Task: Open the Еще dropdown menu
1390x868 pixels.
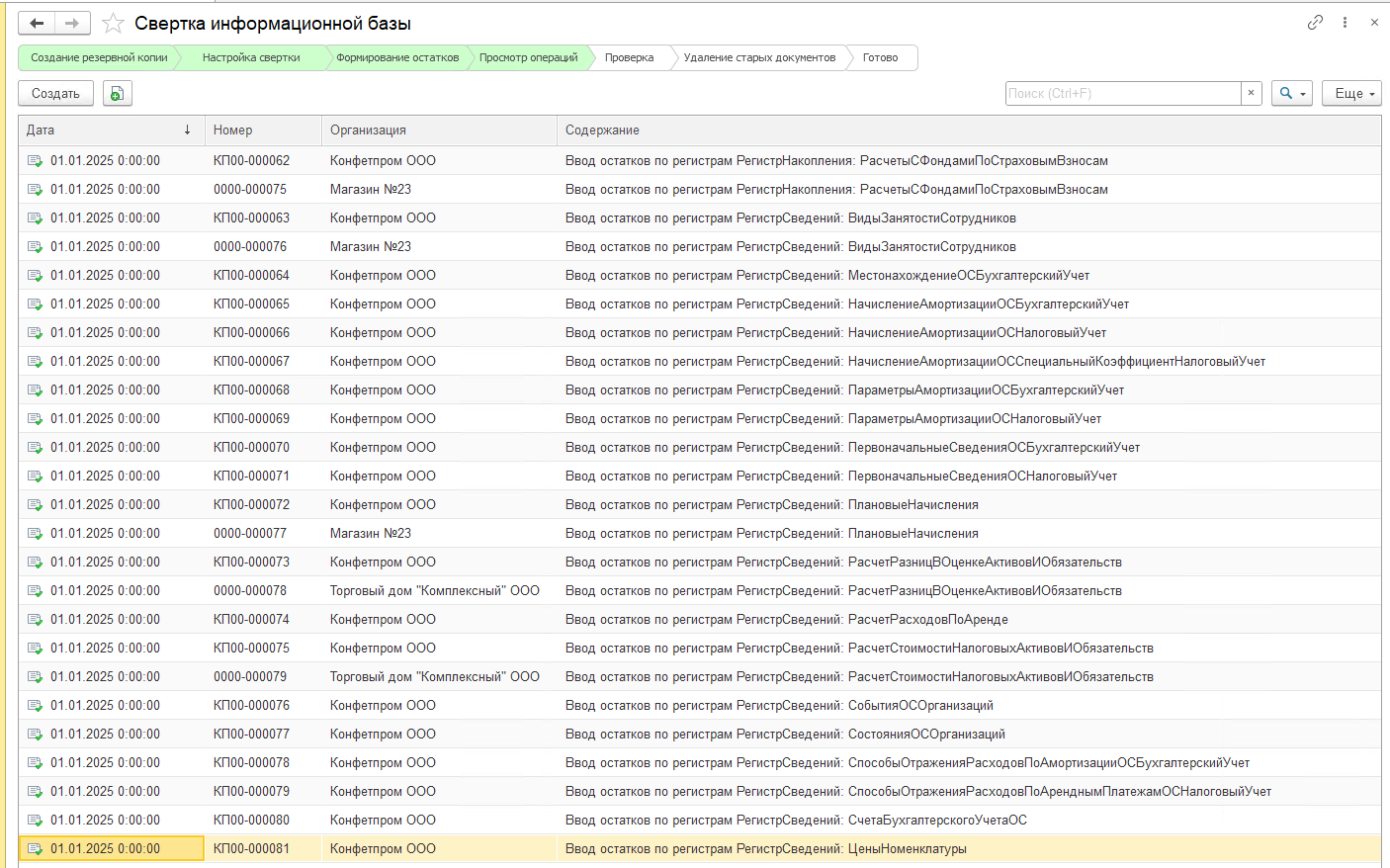Action: [x=1351, y=93]
